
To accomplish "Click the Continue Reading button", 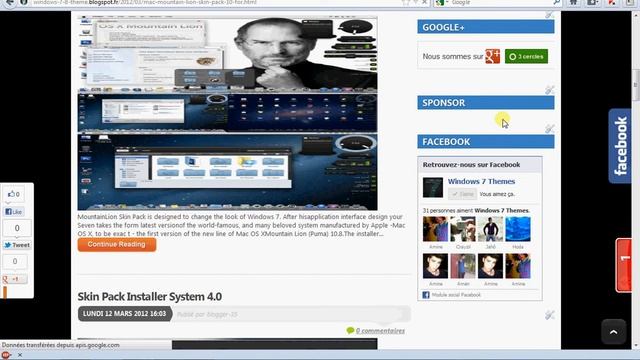I will (117, 244).
